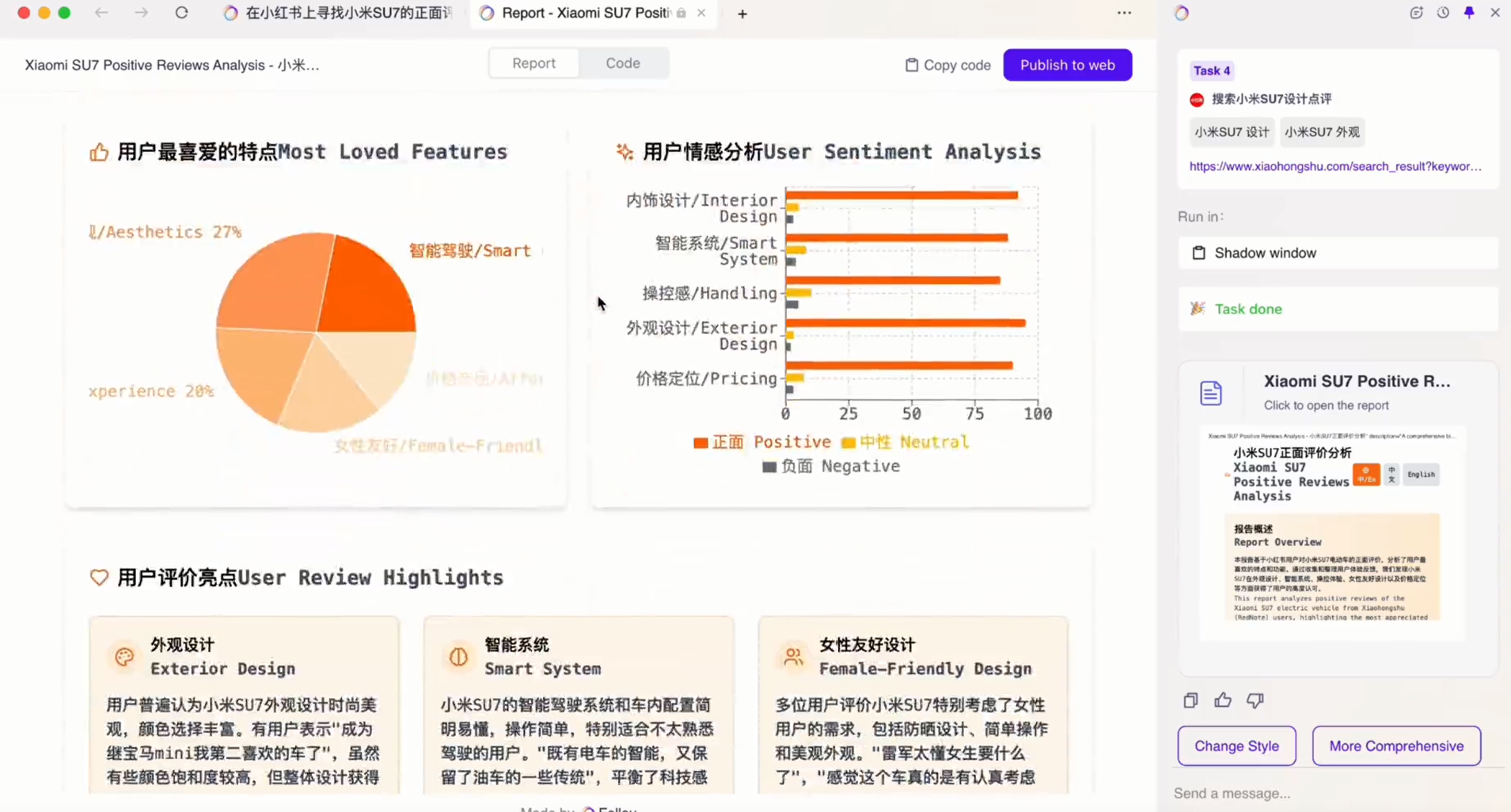The image size is (1511, 812).
Task: Click the people icon on Female-Friendly Design card
Action: [x=793, y=657]
